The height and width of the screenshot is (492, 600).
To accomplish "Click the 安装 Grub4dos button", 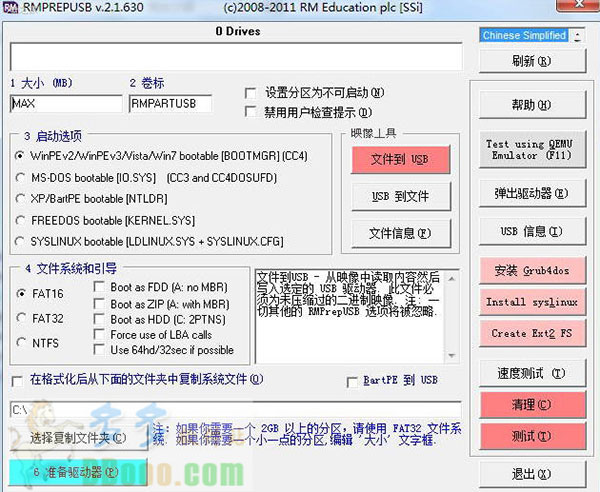I will point(532,270).
